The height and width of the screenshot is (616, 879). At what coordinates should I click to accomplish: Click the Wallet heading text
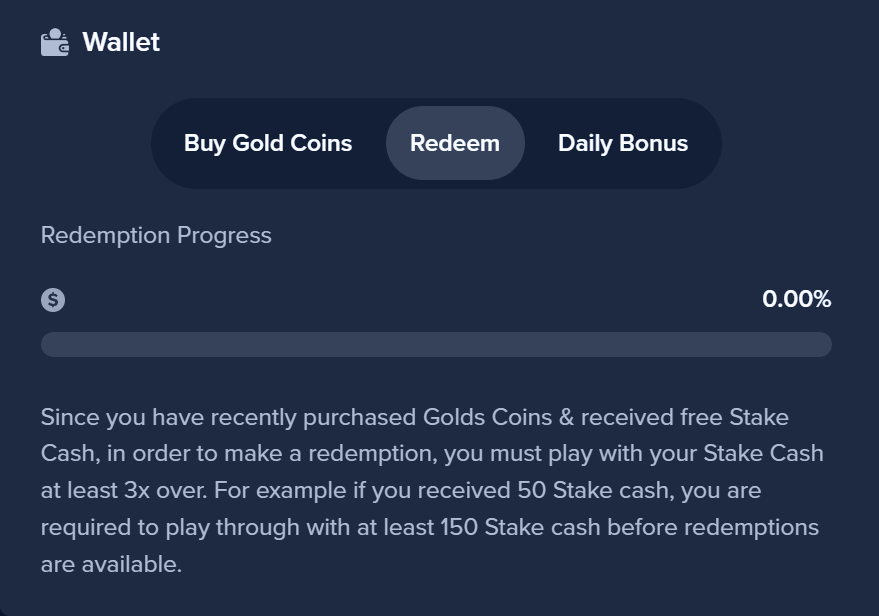click(121, 42)
